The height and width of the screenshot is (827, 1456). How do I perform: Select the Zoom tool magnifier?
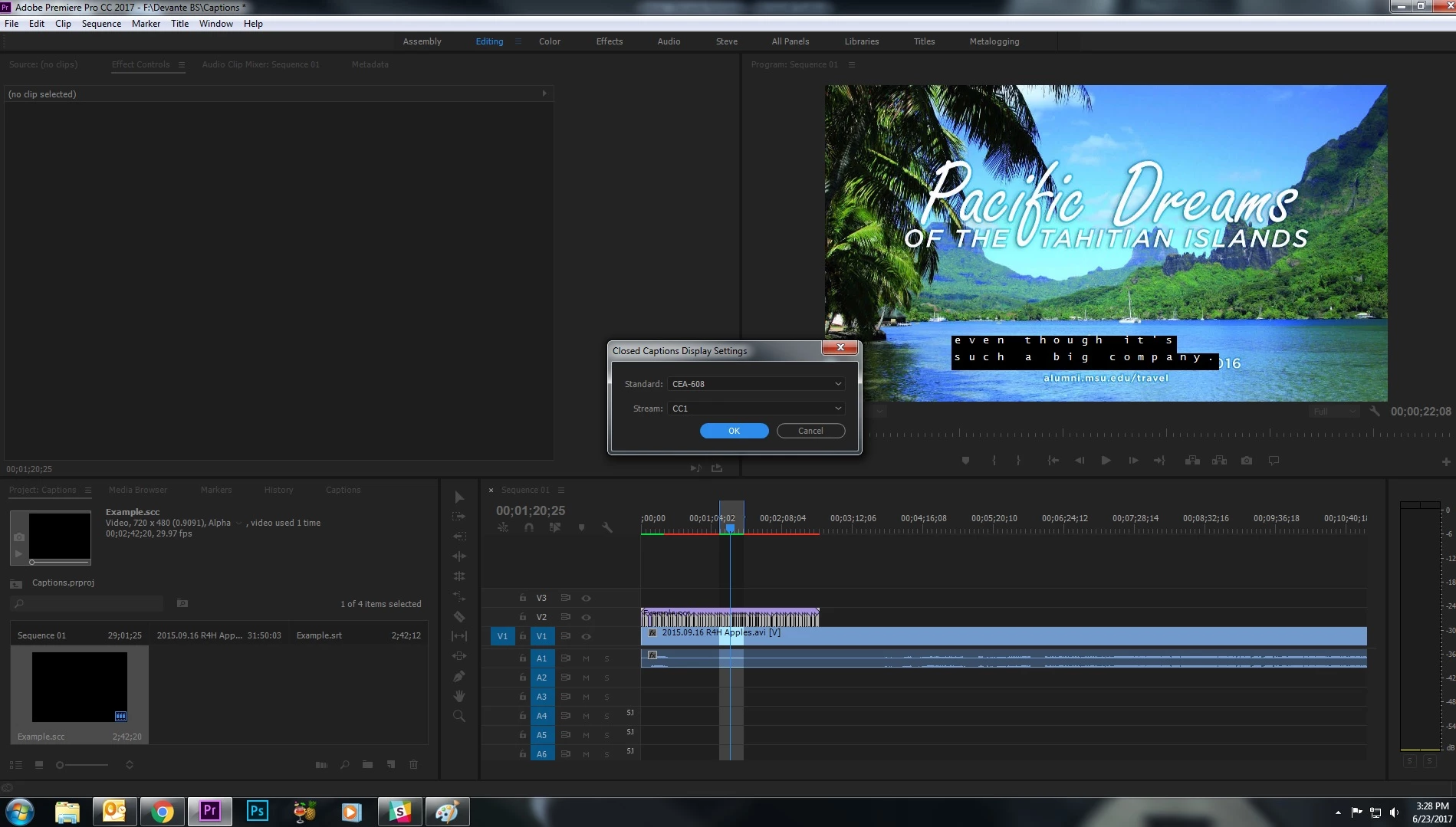coord(459,716)
